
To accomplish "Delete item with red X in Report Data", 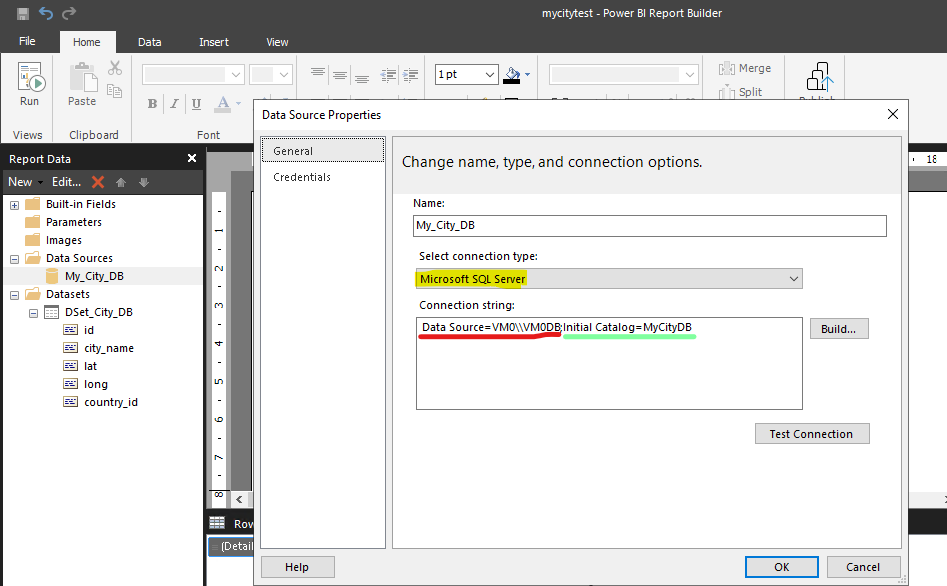I will coord(98,182).
